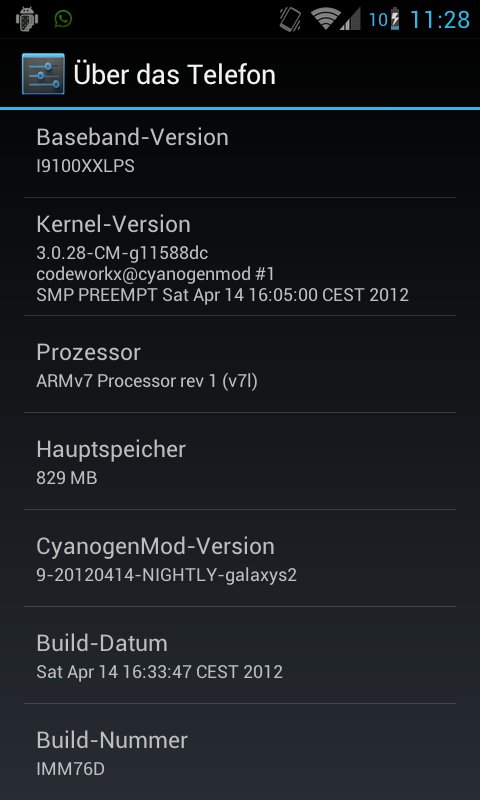This screenshot has height=800, width=480.
Task: Tap the Hauptspeicher 829 MB entry
Action: click(240, 461)
